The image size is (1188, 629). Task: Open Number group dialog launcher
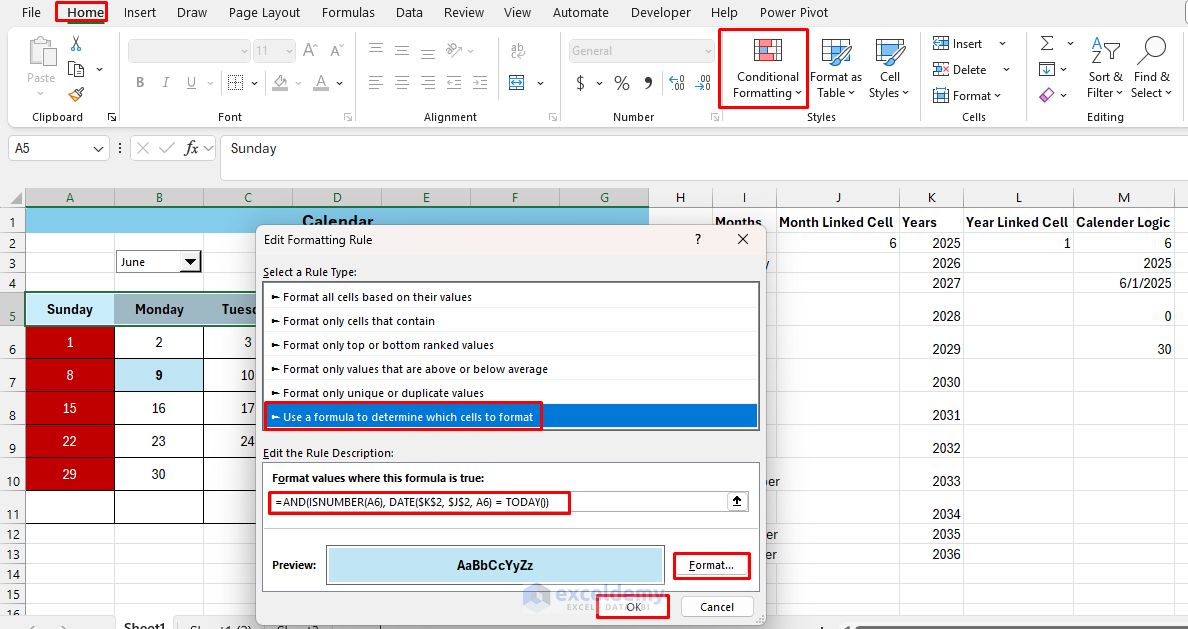714,117
